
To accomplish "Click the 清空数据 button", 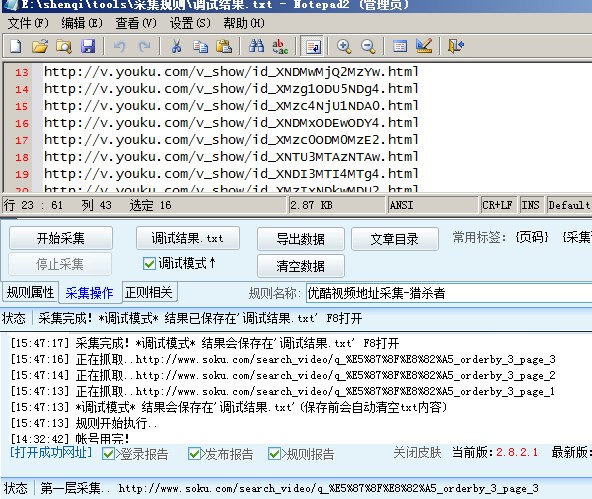I will (x=301, y=266).
